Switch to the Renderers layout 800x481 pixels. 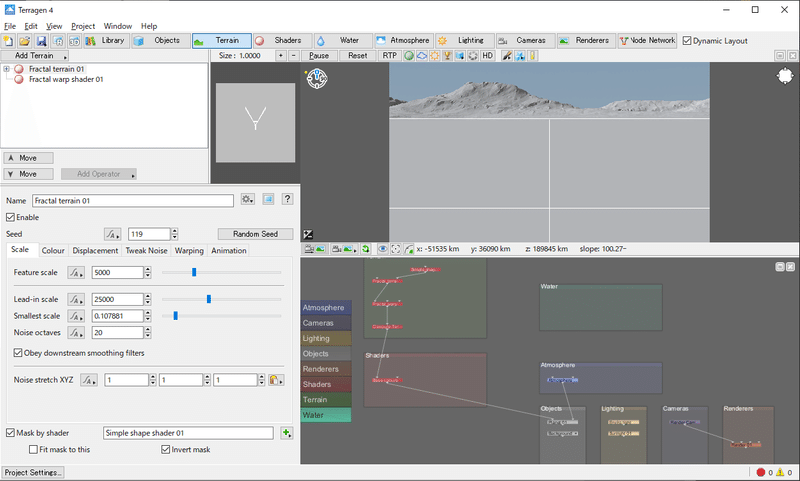(585, 41)
